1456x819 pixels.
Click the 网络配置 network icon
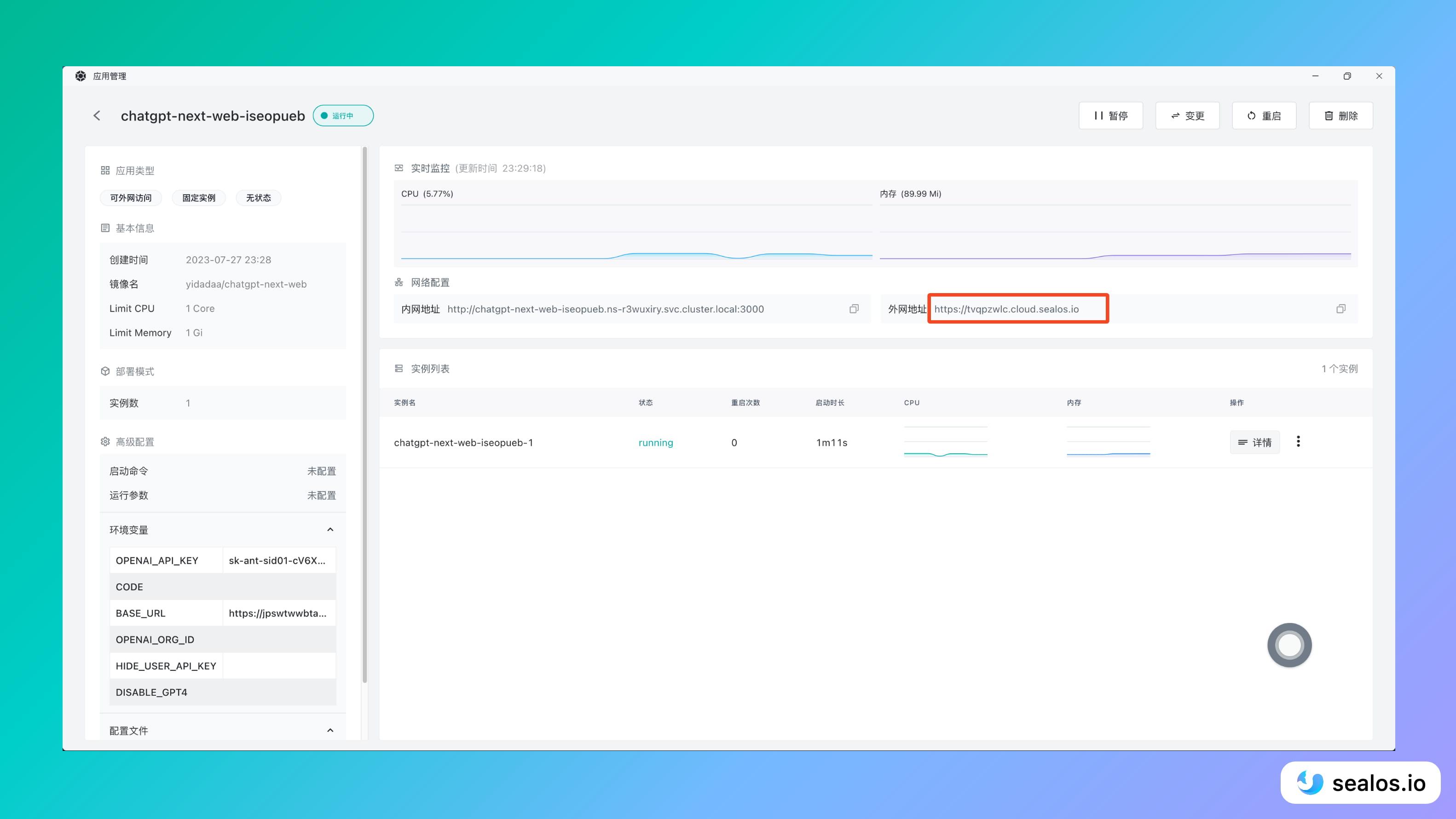pos(399,282)
